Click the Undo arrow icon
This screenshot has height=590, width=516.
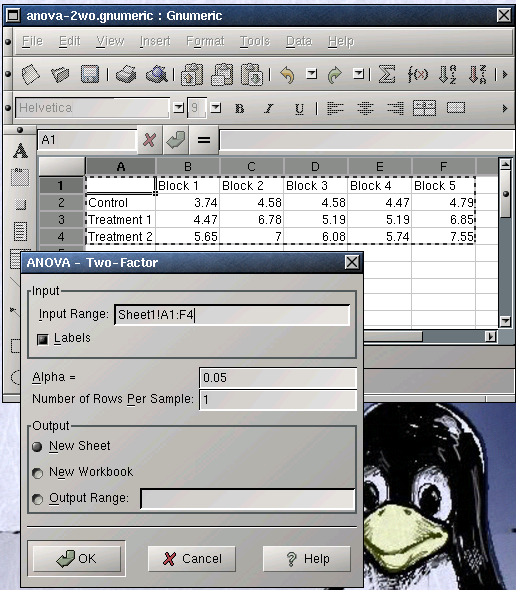click(288, 75)
